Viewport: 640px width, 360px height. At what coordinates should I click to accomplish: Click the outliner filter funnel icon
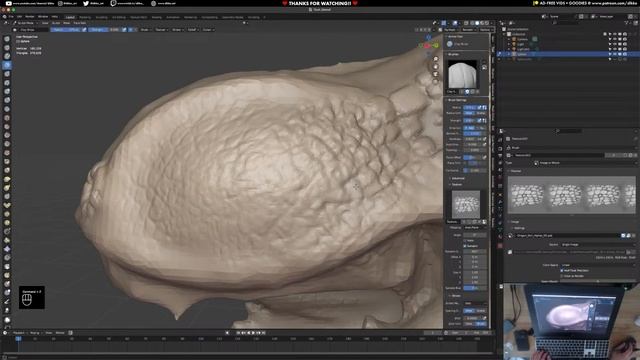(627, 23)
